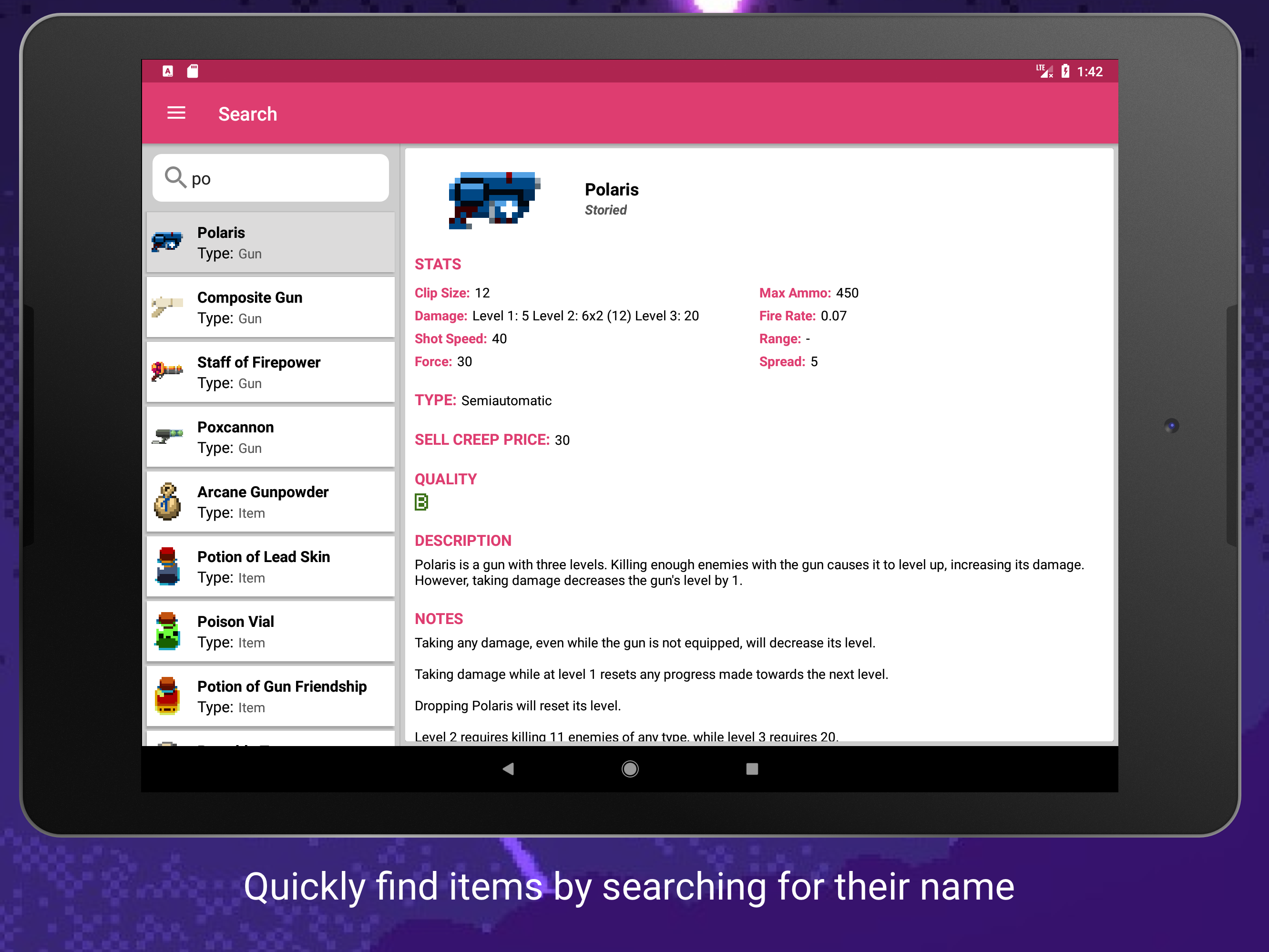Click the battery charging status icon

1065,71
